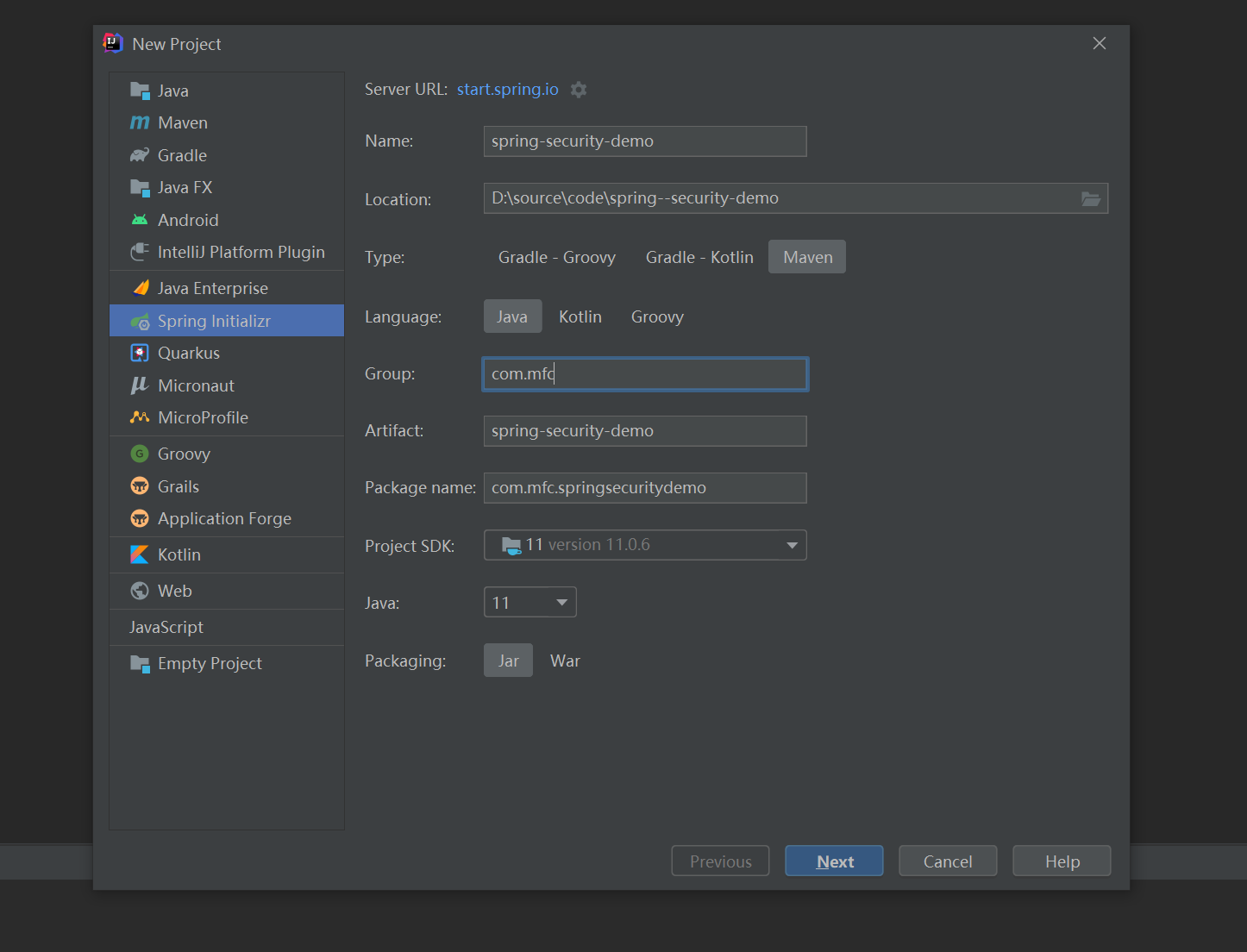Click the Java Enterprise flame icon
The height and width of the screenshot is (952, 1247).
click(x=140, y=288)
